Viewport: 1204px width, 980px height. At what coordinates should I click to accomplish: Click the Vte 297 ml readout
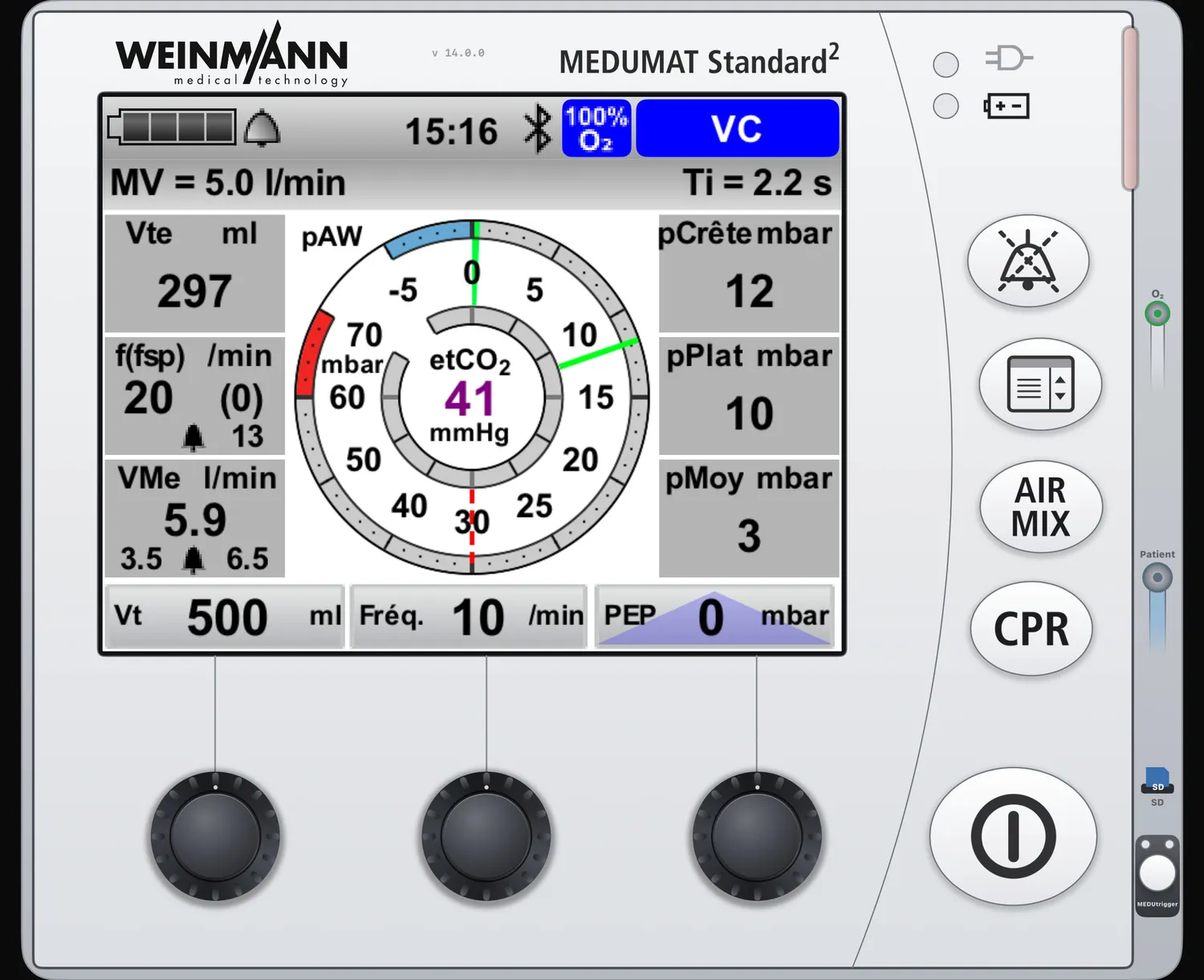click(195, 273)
